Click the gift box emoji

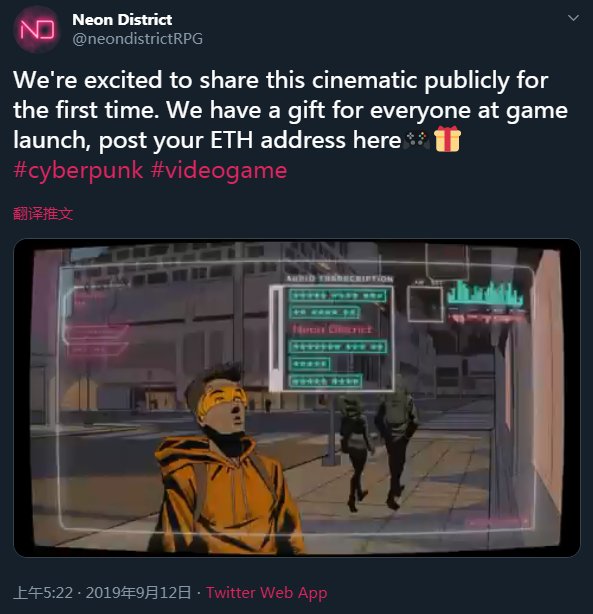click(447, 139)
